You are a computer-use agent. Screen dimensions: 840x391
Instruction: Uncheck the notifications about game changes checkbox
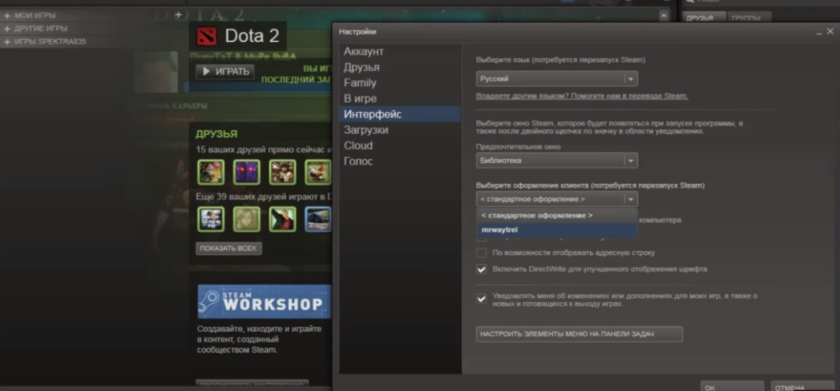[x=481, y=299]
